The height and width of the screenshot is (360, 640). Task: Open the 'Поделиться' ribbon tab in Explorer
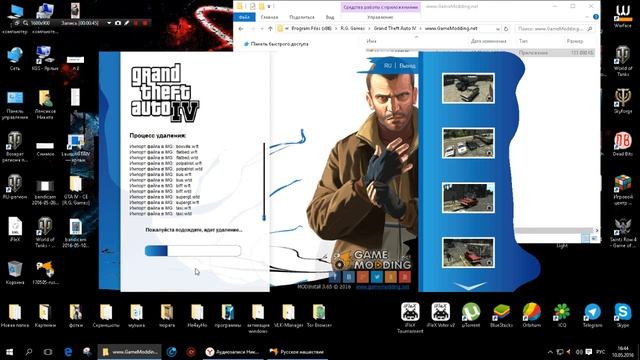click(x=302, y=17)
